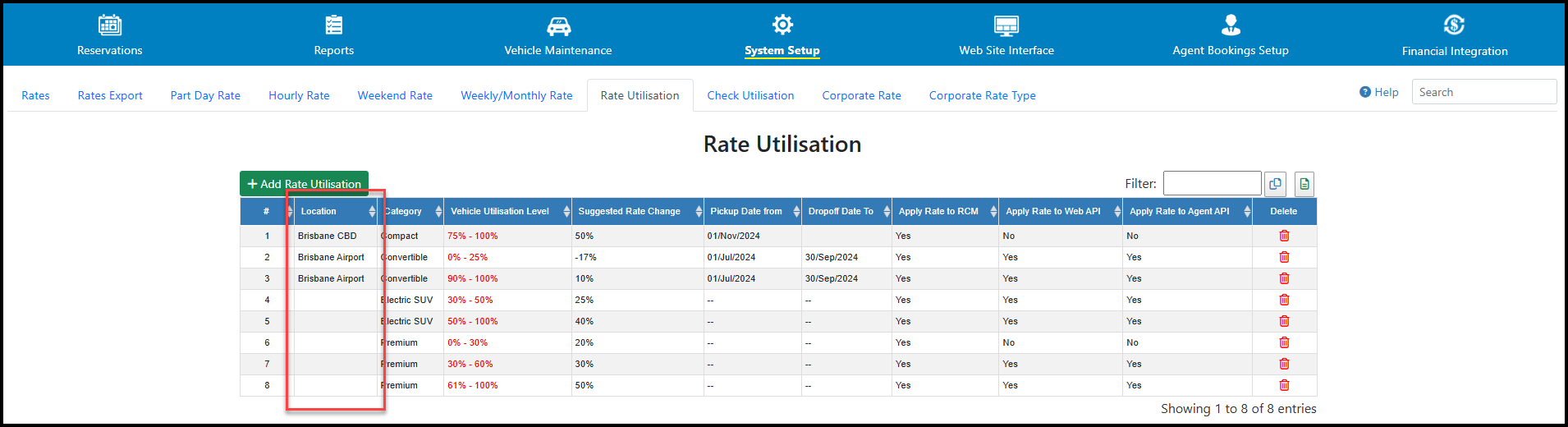
Task: Sort by Apply Rate to Agent API column
Action: 1187,211
